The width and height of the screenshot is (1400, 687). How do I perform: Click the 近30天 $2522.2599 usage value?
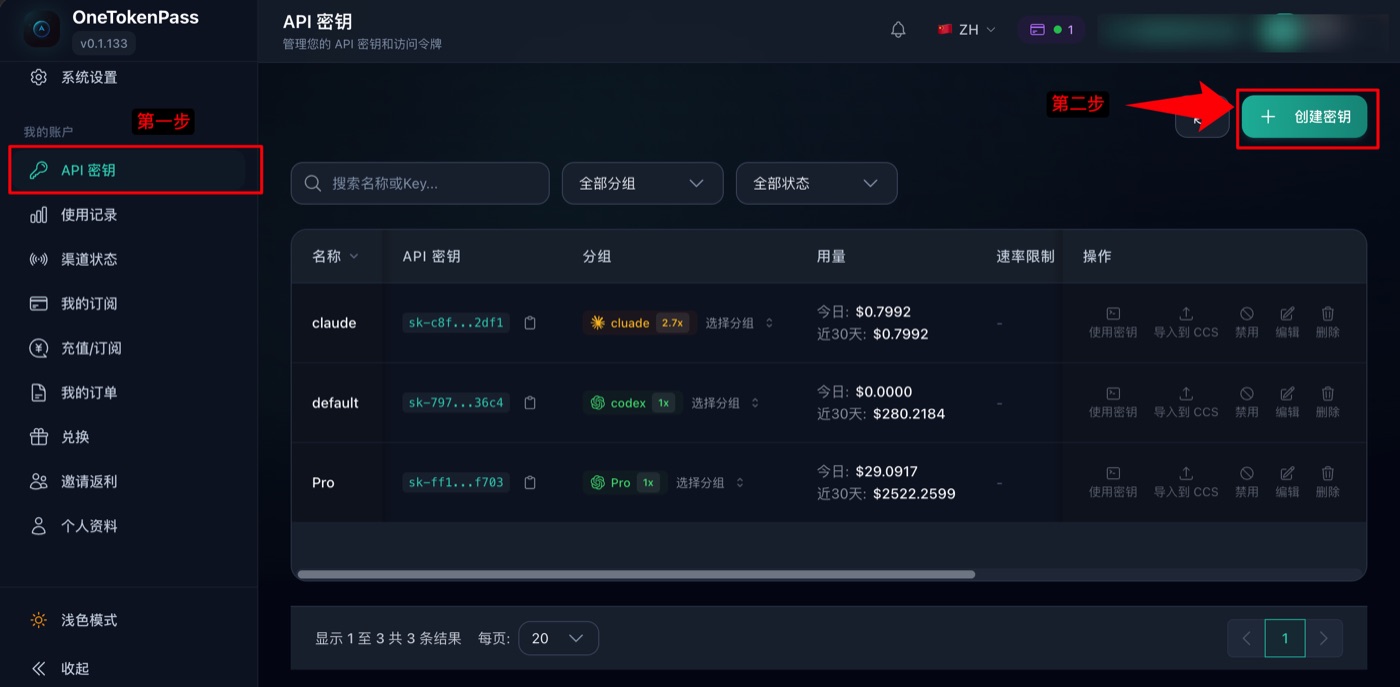coord(914,493)
